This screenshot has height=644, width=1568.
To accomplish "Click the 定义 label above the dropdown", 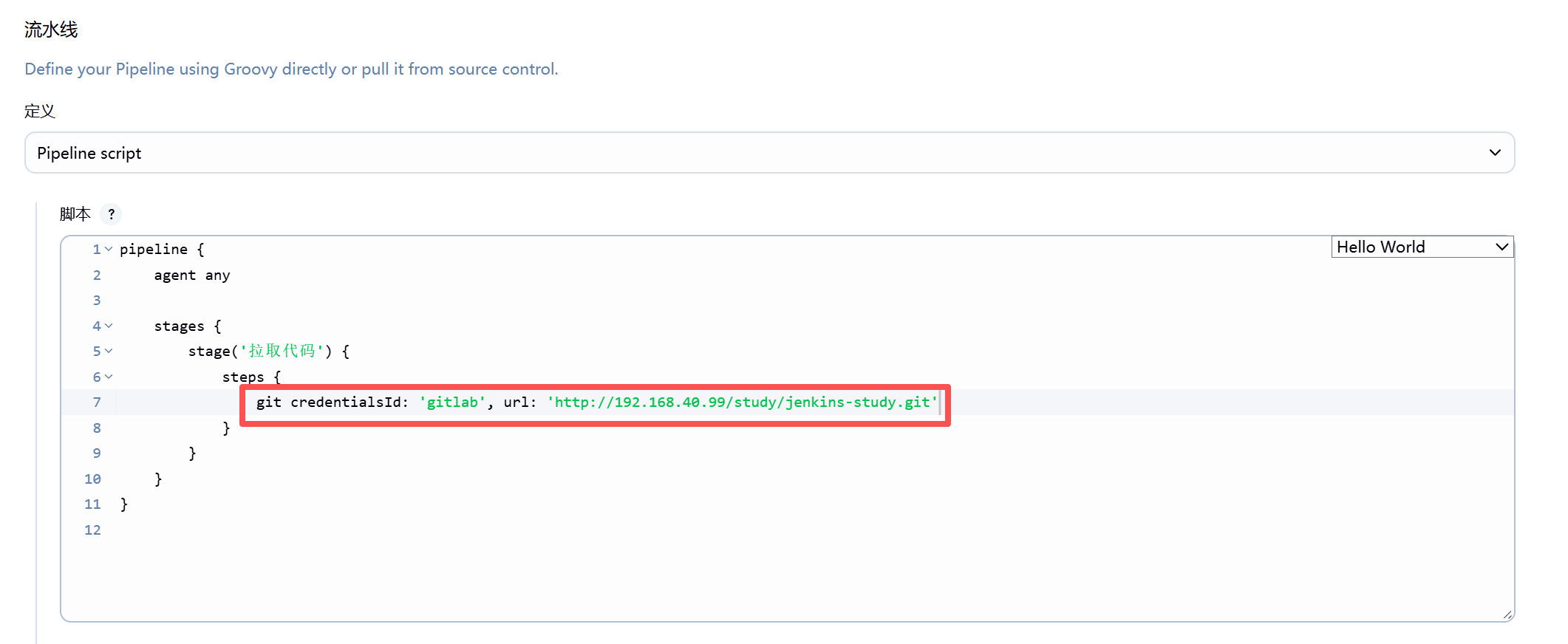I will 40,111.
